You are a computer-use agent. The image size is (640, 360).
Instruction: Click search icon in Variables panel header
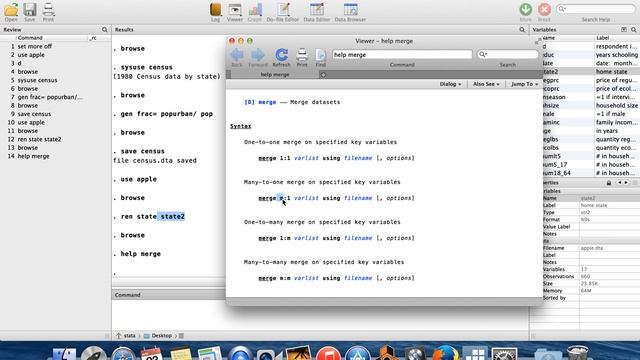633,30
